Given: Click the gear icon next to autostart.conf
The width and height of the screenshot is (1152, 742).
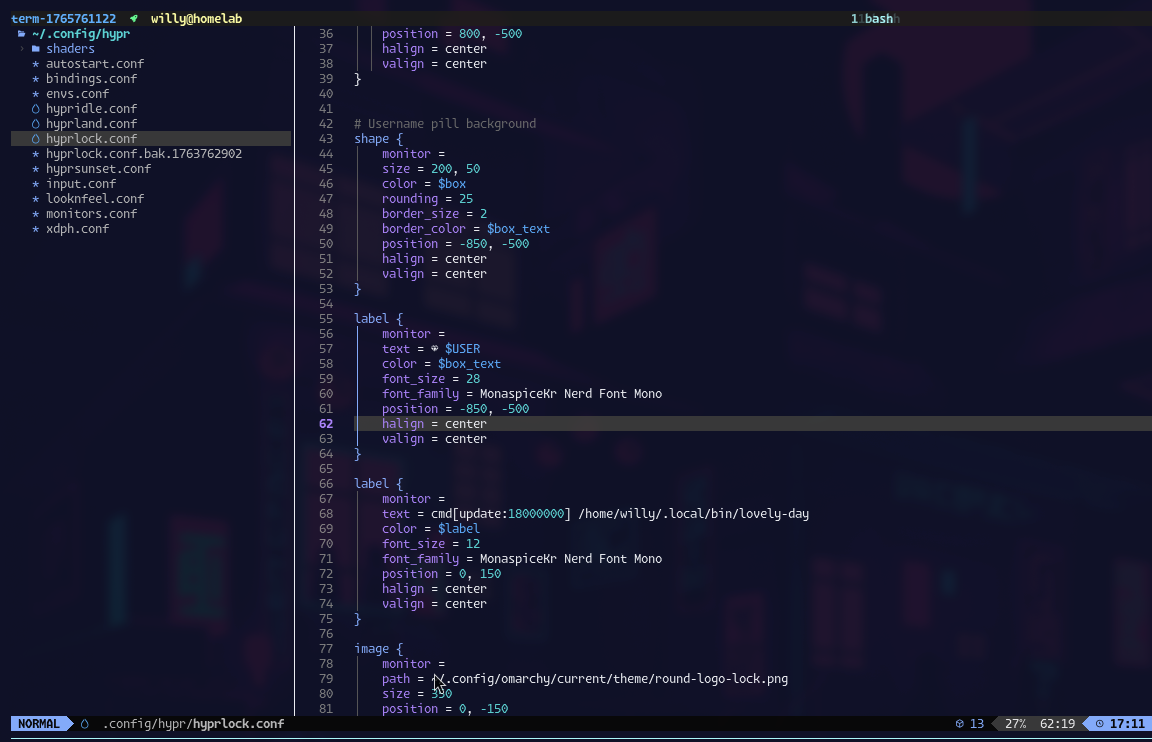Looking at the screenshot, I should (x=36, y=64).
